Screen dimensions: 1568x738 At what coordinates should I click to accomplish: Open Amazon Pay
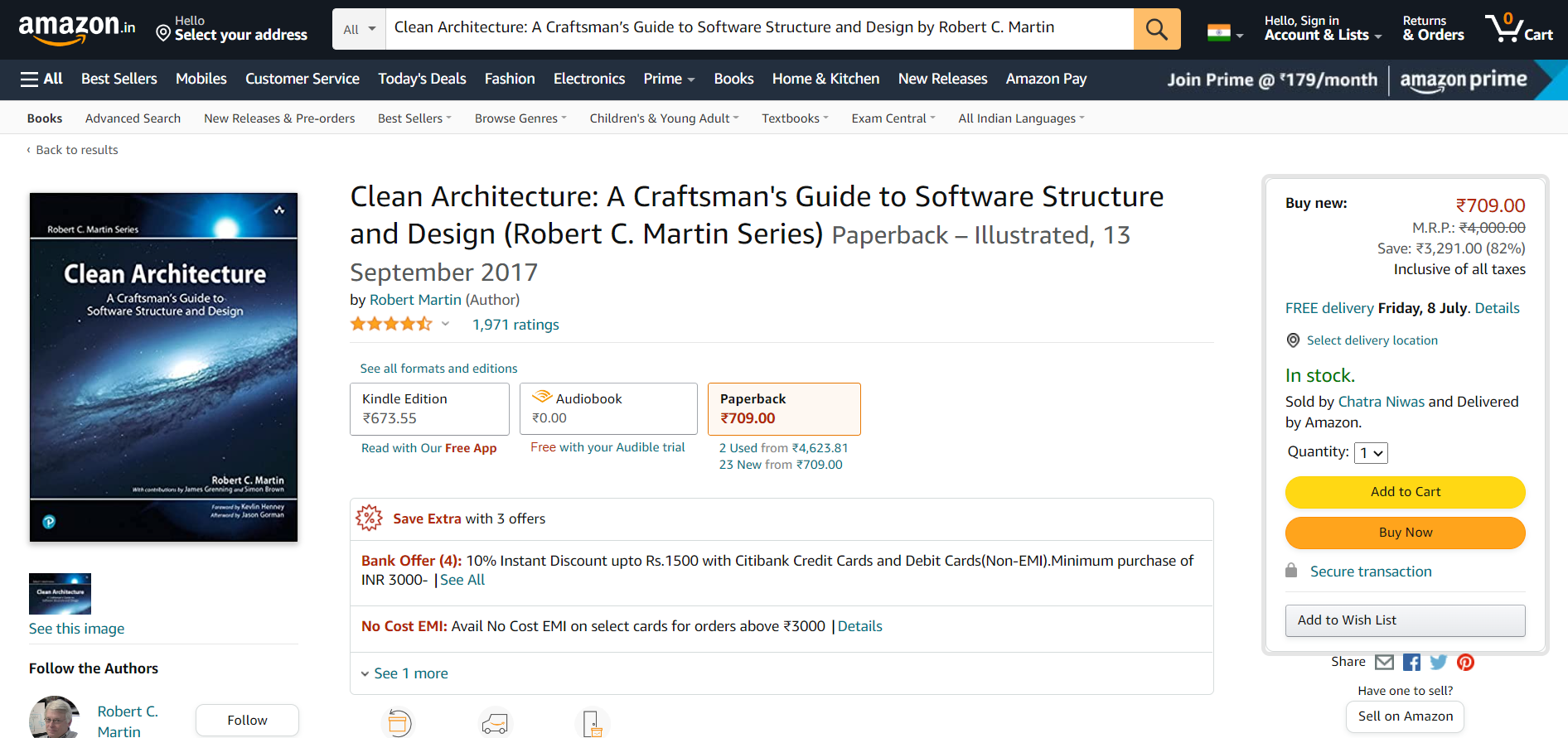click(1046, 79)
